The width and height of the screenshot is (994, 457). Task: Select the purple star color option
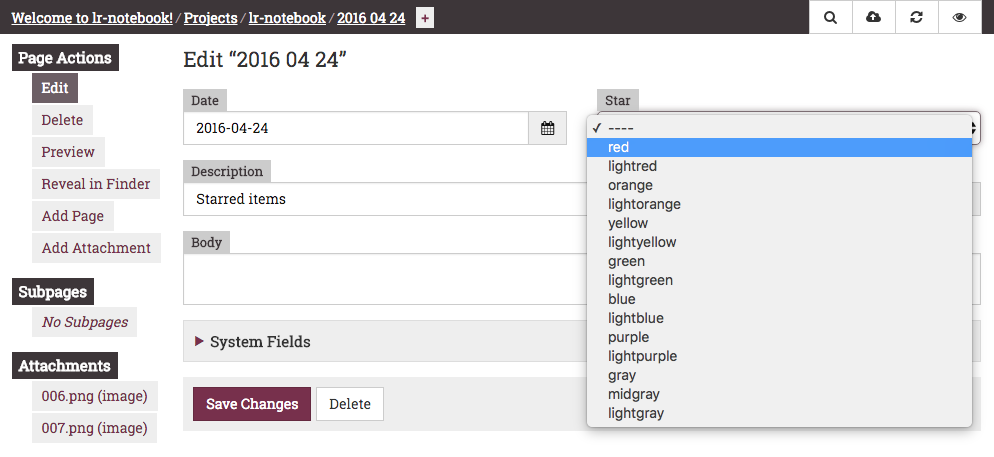pos(779,337)
